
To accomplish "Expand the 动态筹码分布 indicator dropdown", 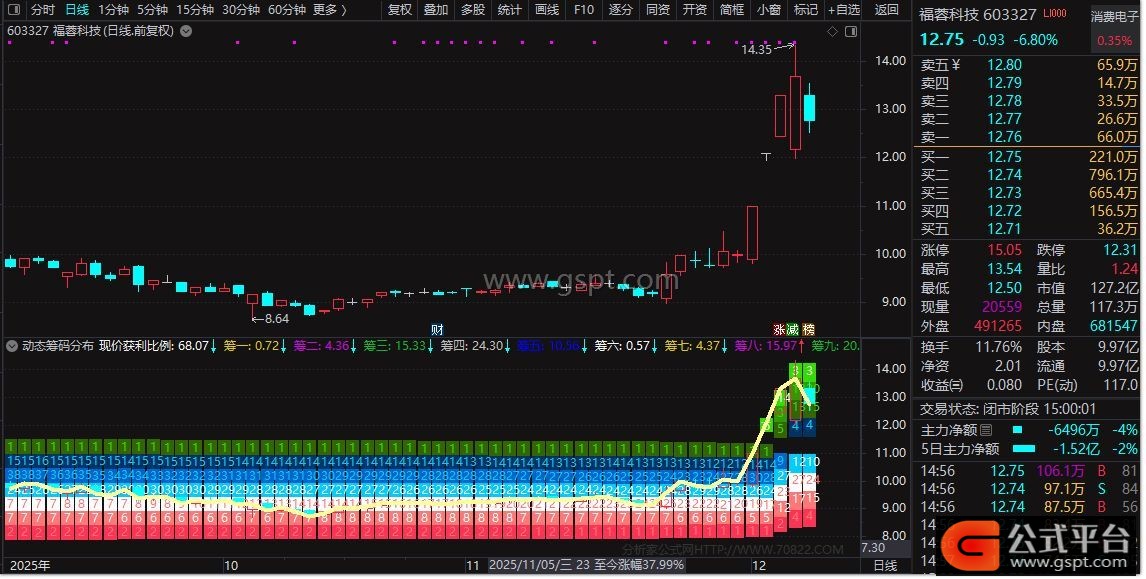I will (12, 347).
